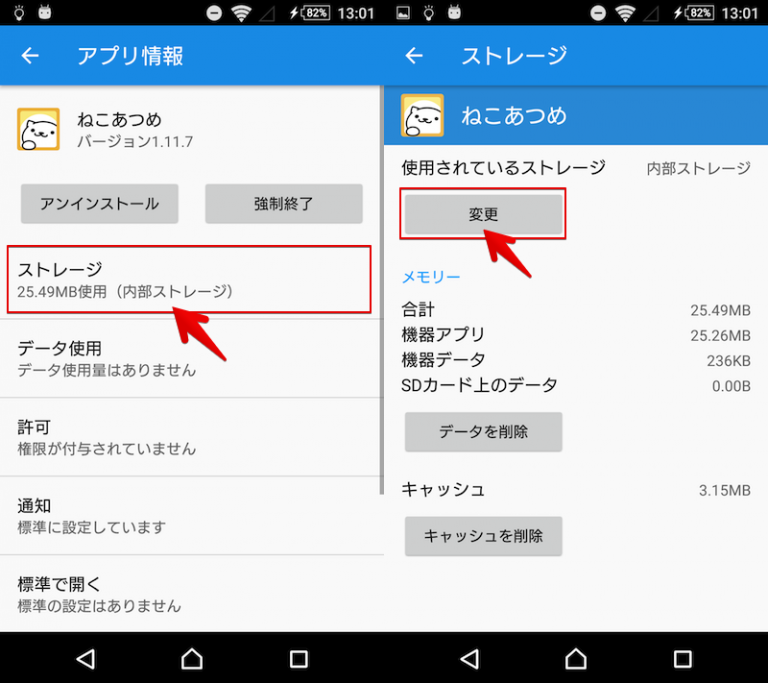Tap the アンインストール button

pyautogui.click(x=99, y=204)
